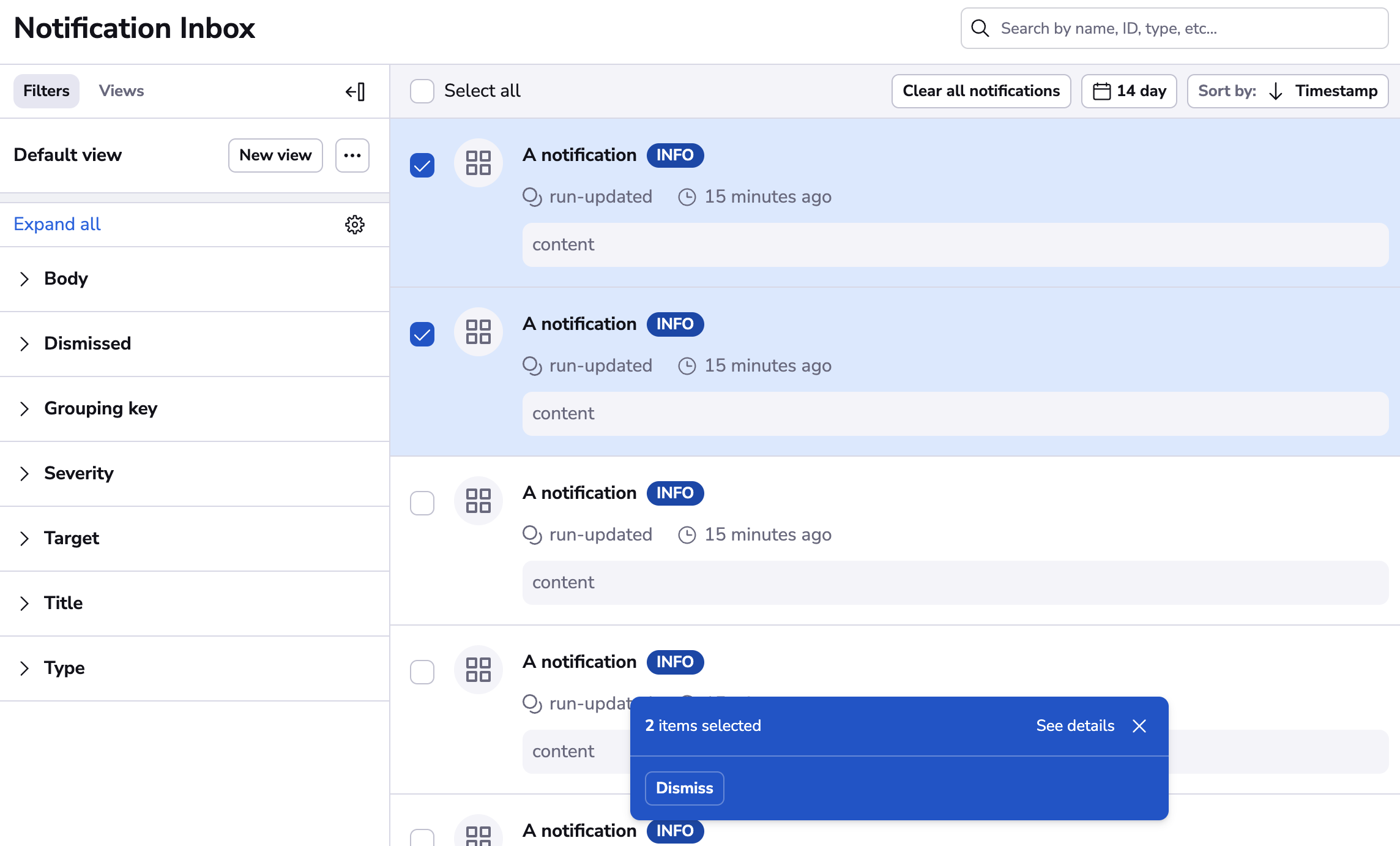Click the settings gear next to Expand all

tap(354, 224)
